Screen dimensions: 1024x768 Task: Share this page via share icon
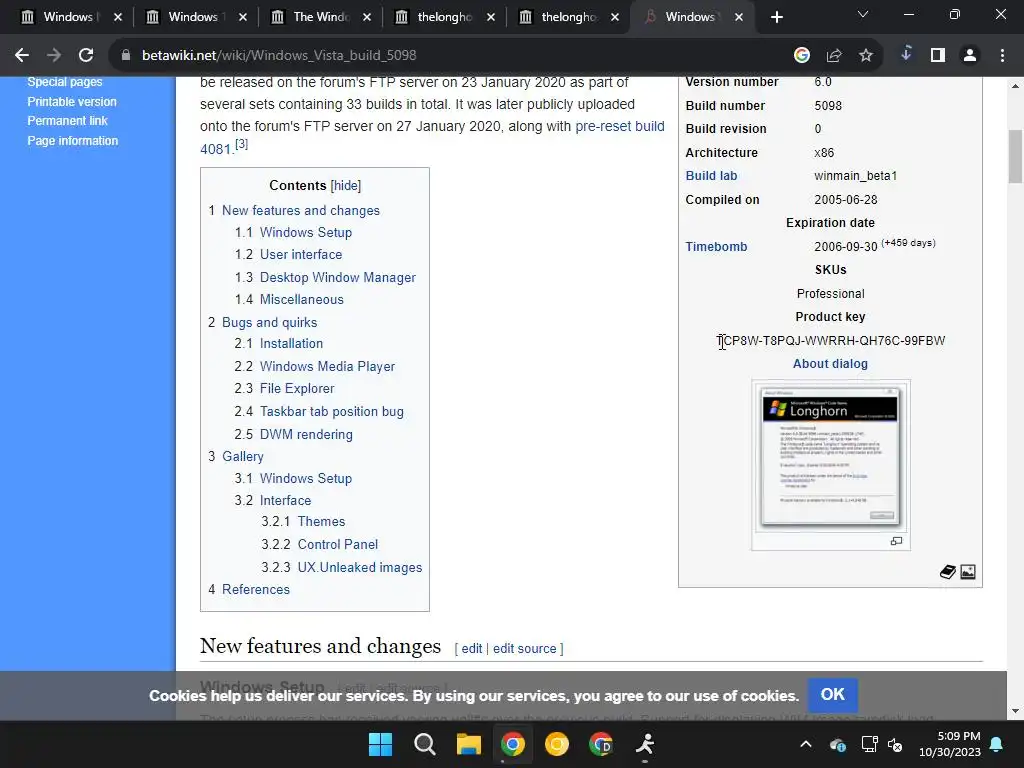pyautogui.click(x=834, y=56)
